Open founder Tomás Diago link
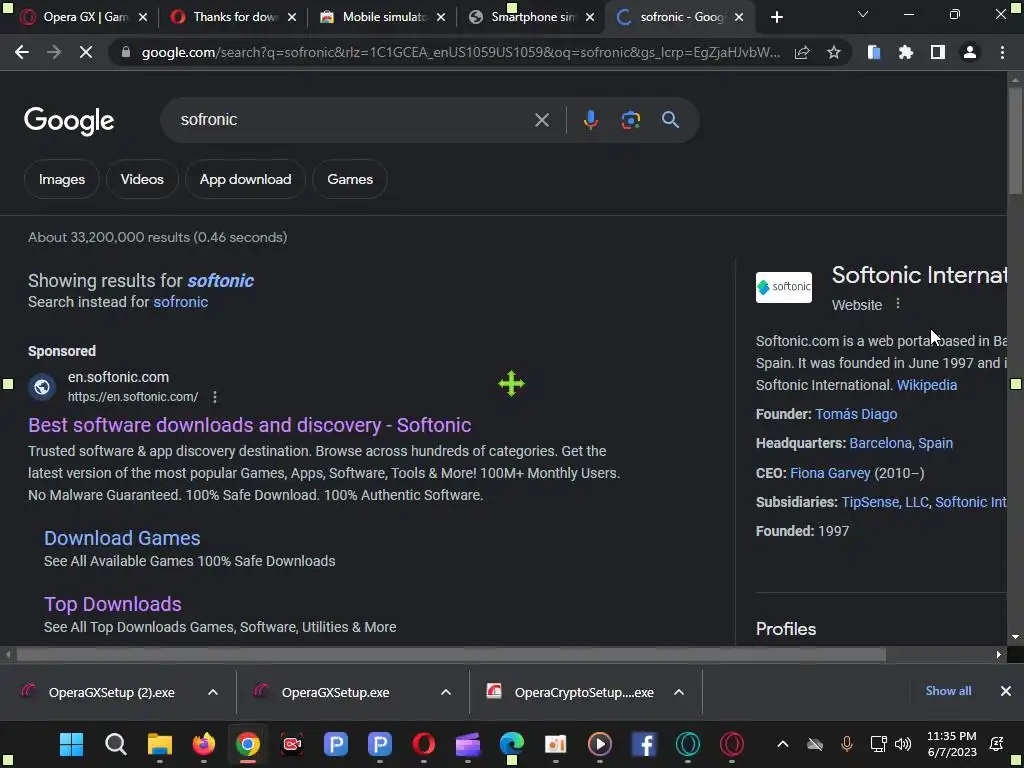 click(856, 414)
